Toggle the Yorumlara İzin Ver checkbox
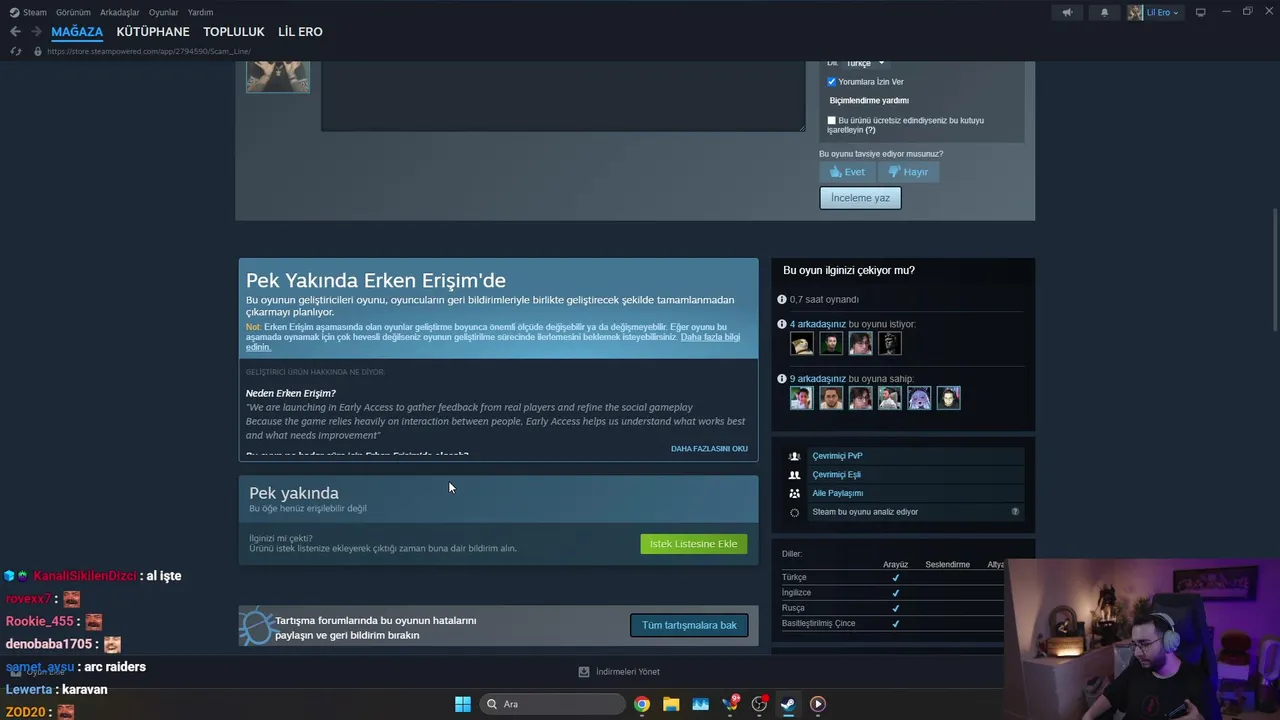Screen dimensions: 1280x720 tap(831, 82)
